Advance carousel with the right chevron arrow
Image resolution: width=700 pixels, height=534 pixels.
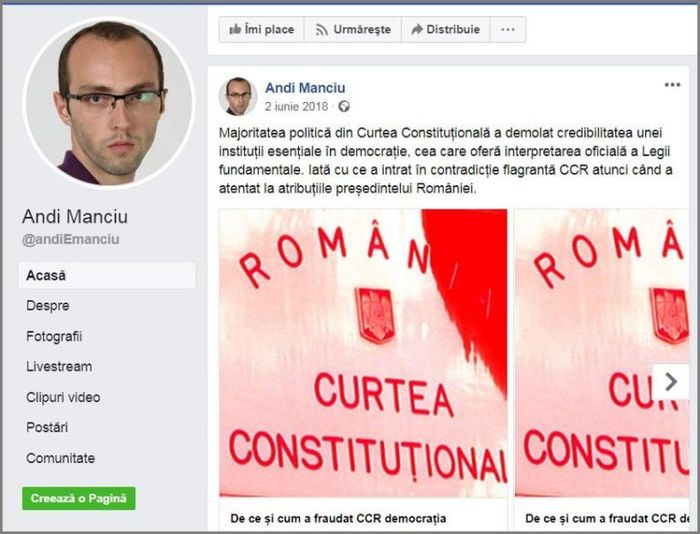click(x=671, y=382)
